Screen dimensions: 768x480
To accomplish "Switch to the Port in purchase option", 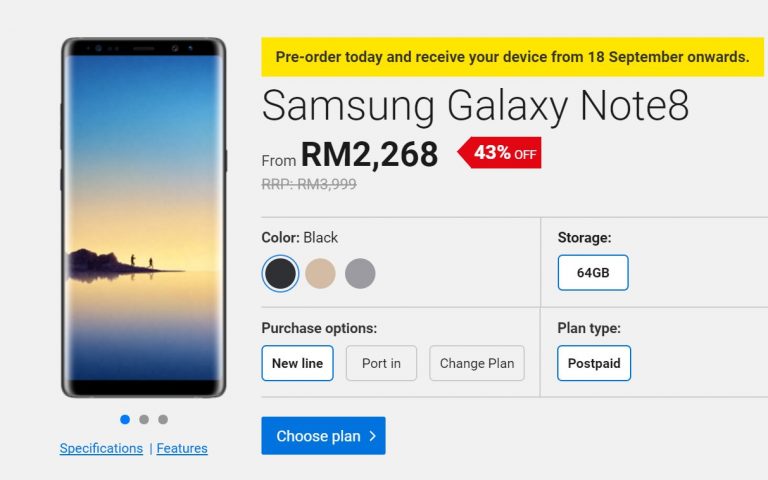I will (x=381, y=363).
